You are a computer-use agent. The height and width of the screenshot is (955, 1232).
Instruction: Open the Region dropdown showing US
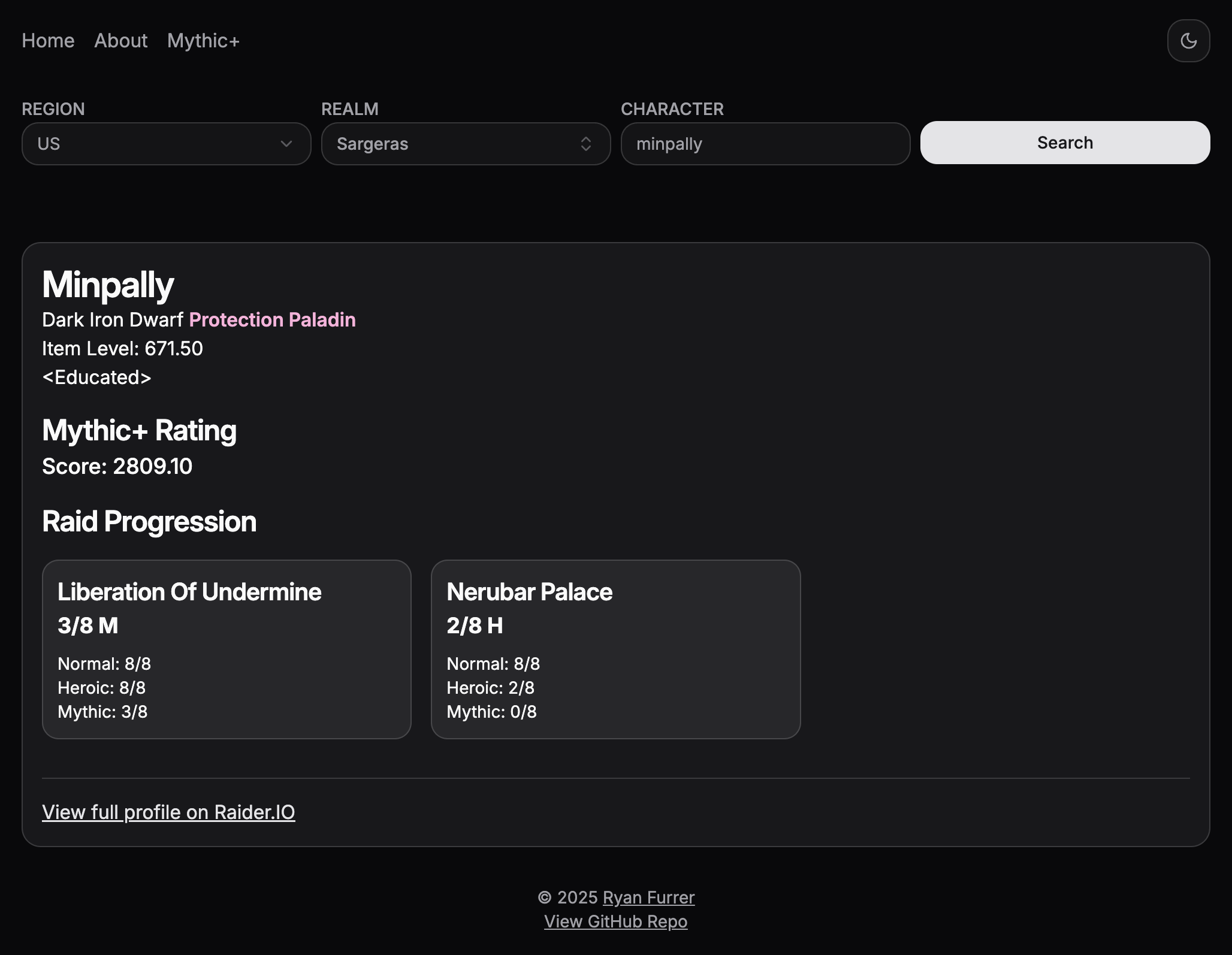166,144
